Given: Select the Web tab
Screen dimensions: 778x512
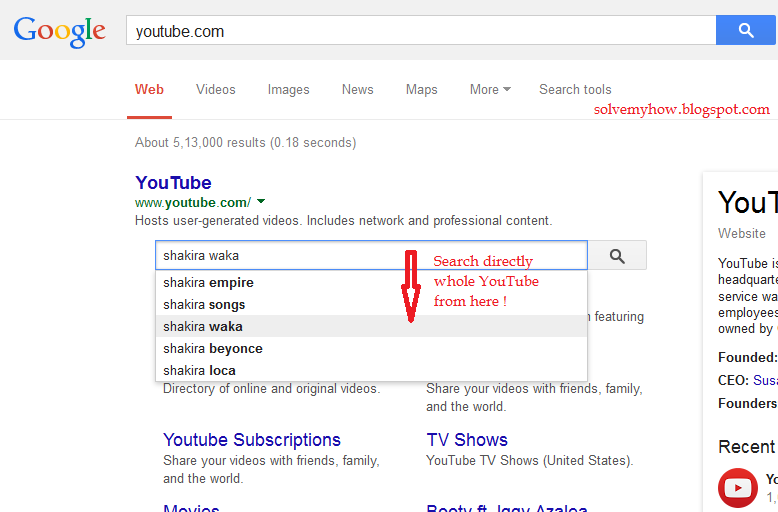Looking at the screenshot, I should 149,89.
